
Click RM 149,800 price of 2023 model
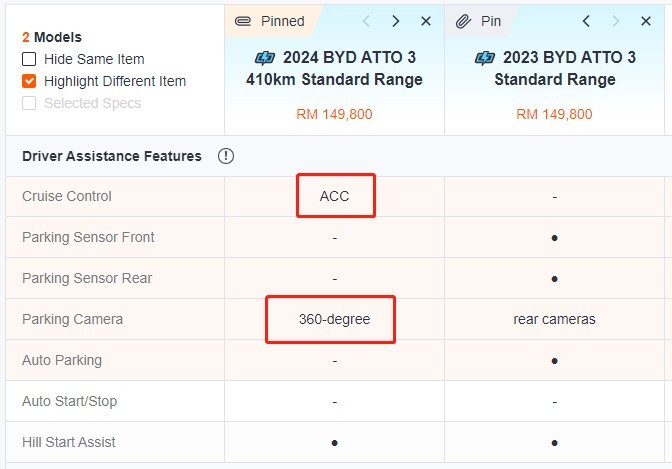point(554,114)
